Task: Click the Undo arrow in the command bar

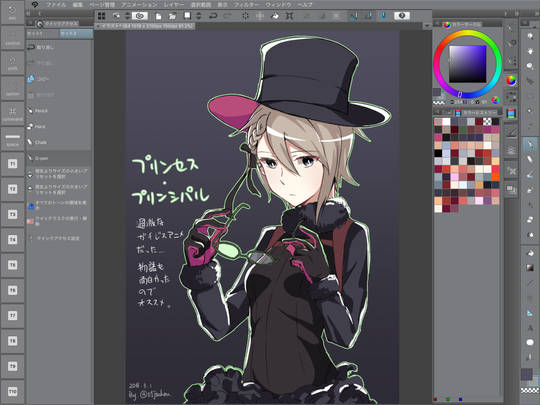Action: point(213,16)
